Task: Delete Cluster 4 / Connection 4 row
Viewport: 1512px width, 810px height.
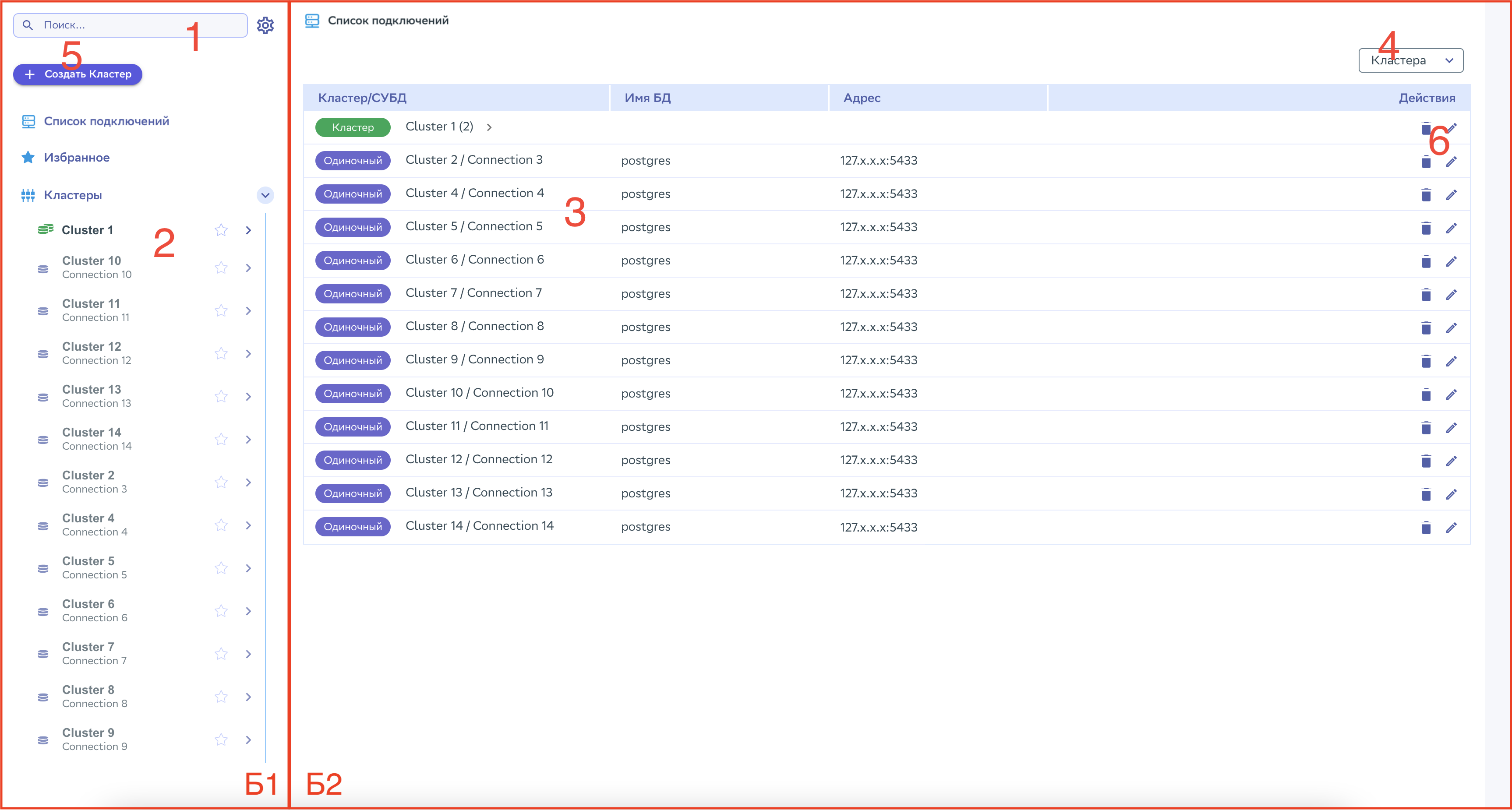Action: [1426, 195]
